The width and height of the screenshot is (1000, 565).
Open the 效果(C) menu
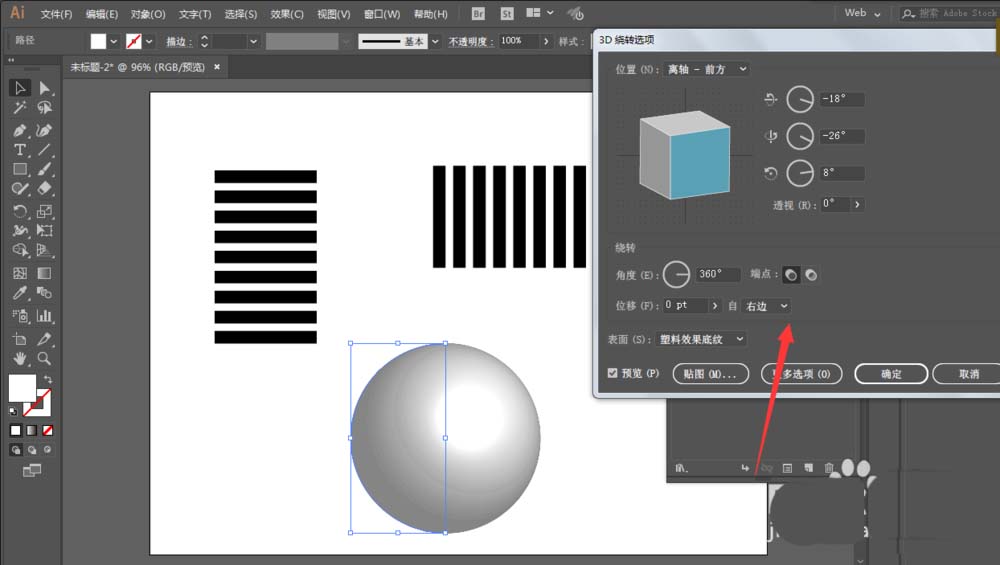tap(287, 14)
